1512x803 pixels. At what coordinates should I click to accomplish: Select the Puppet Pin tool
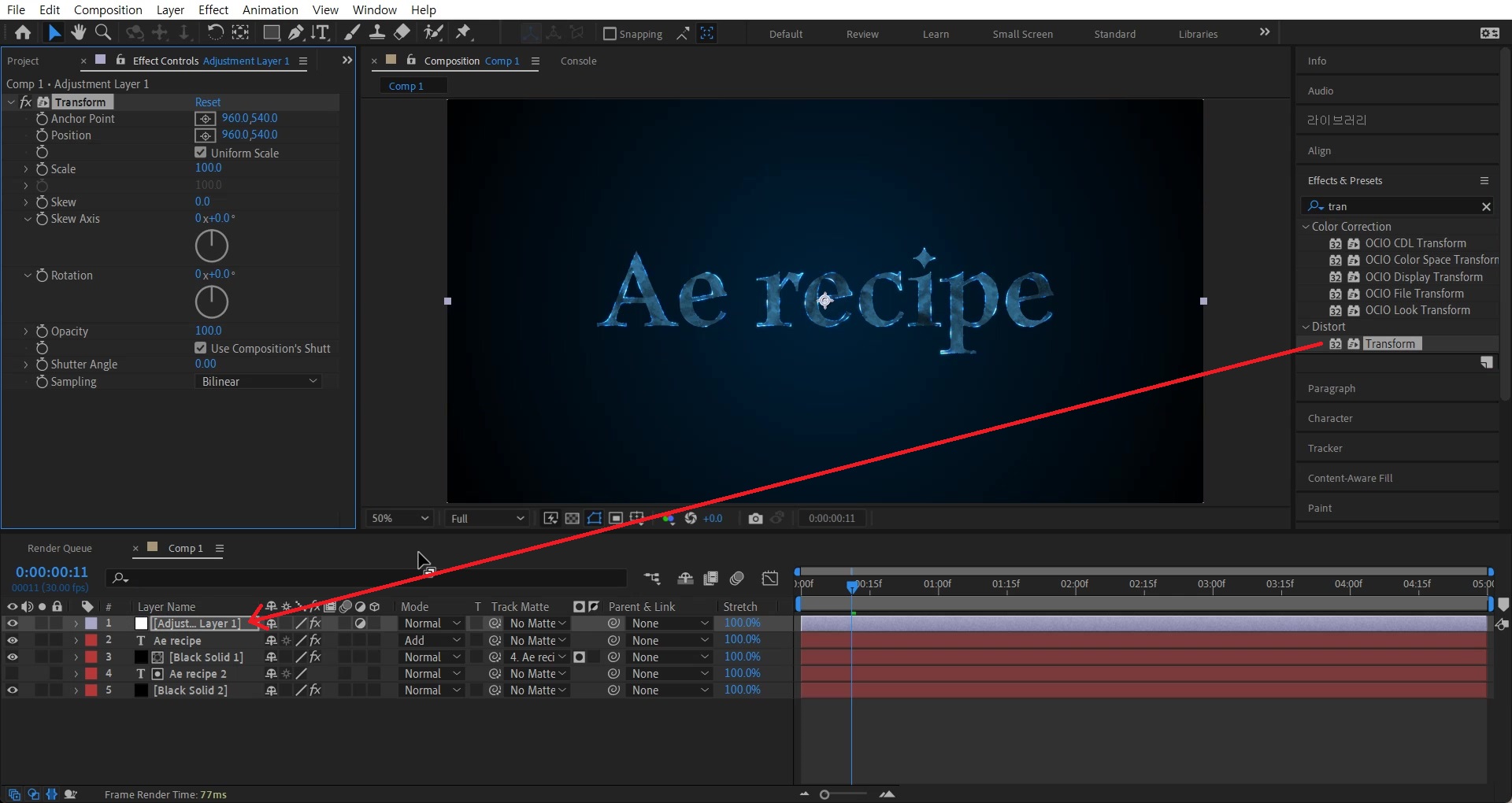(x=463, y=32)
